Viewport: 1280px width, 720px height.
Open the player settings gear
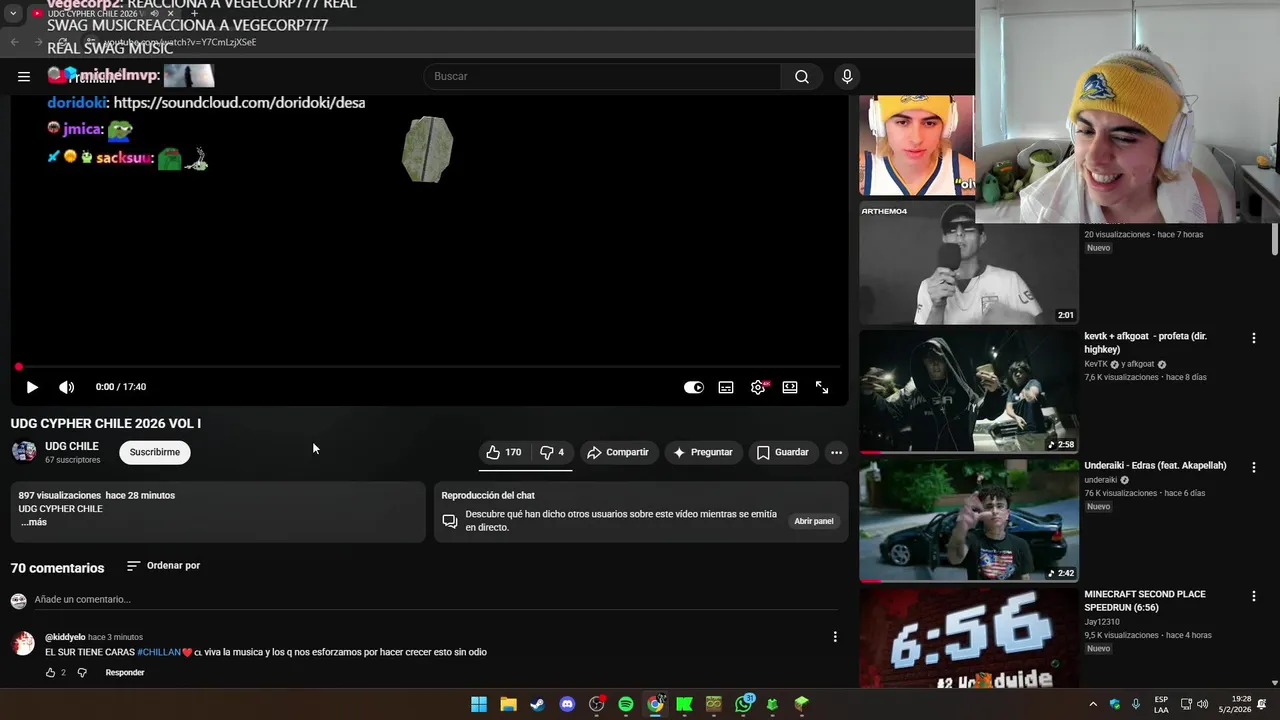tap(758, 387)
